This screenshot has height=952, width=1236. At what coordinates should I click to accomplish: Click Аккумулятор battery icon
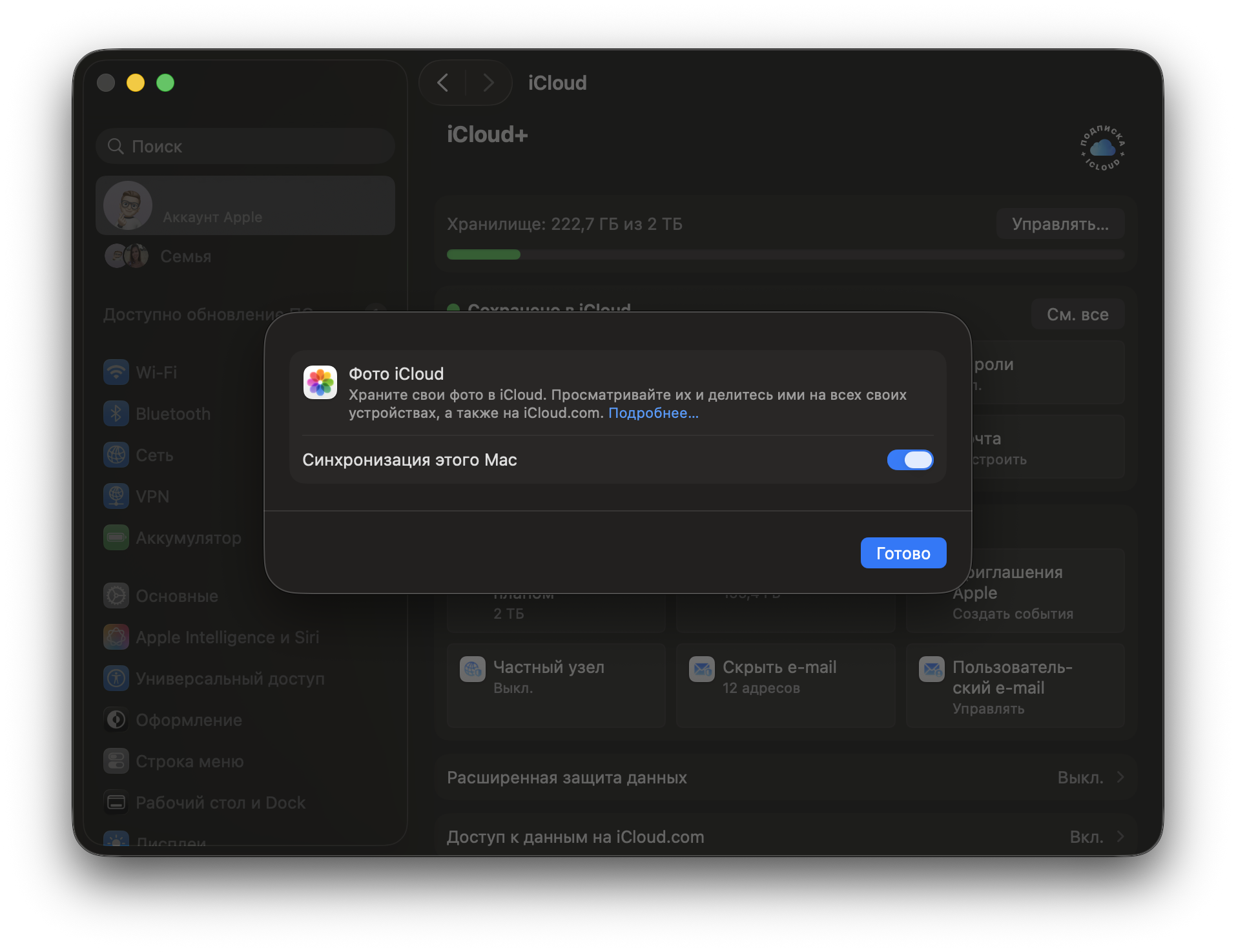point(116,538)
